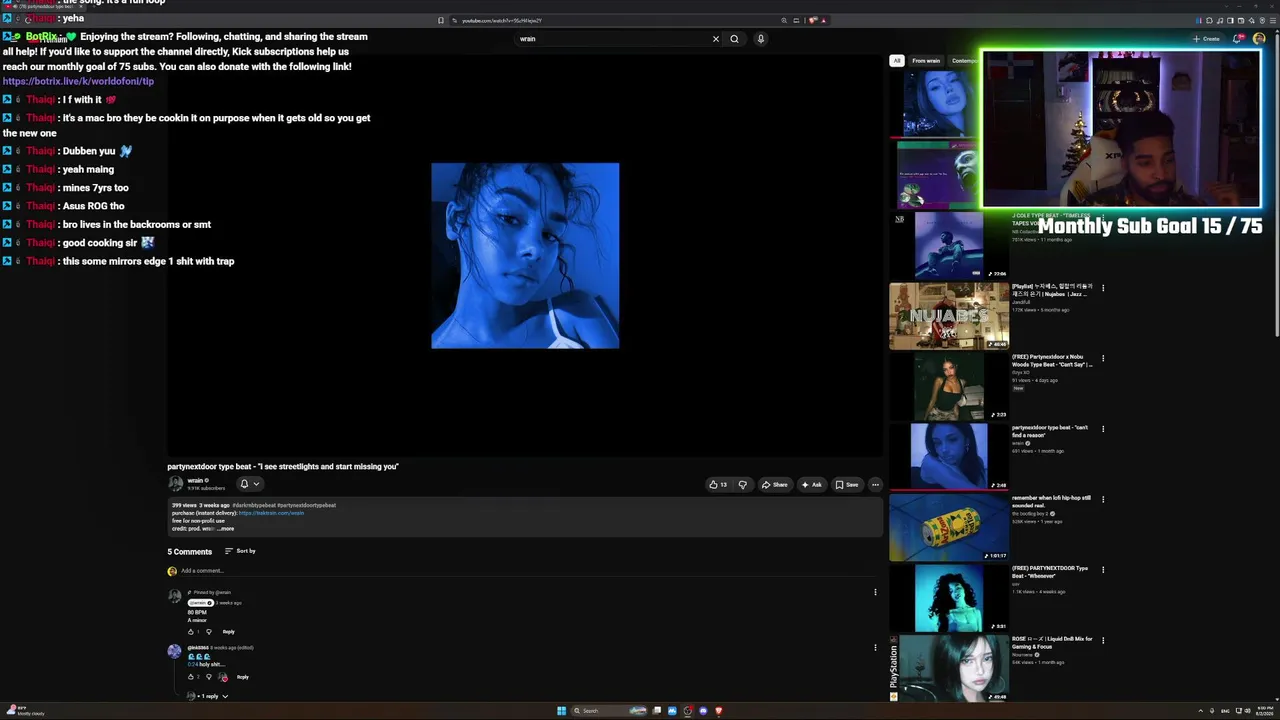Open more actions menu beside Save
Screen dimensions: 1280x720
[875, 485]
